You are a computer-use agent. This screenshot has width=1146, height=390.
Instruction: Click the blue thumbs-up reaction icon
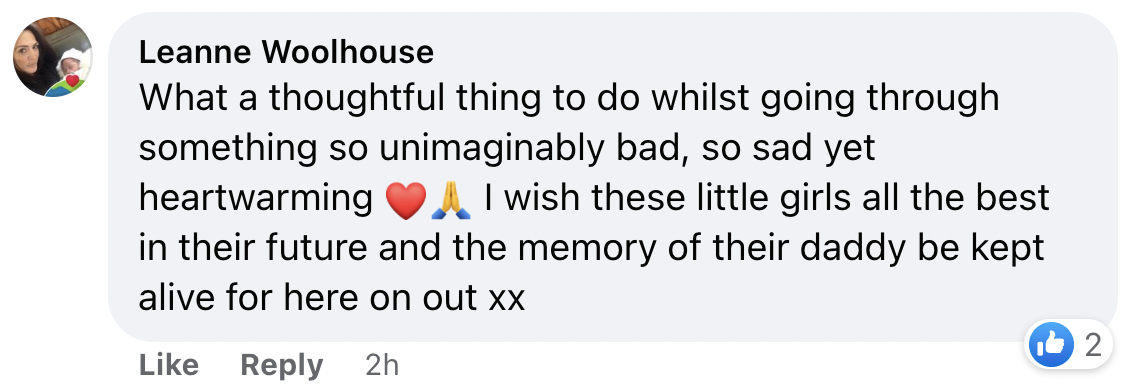(1050, 345)
